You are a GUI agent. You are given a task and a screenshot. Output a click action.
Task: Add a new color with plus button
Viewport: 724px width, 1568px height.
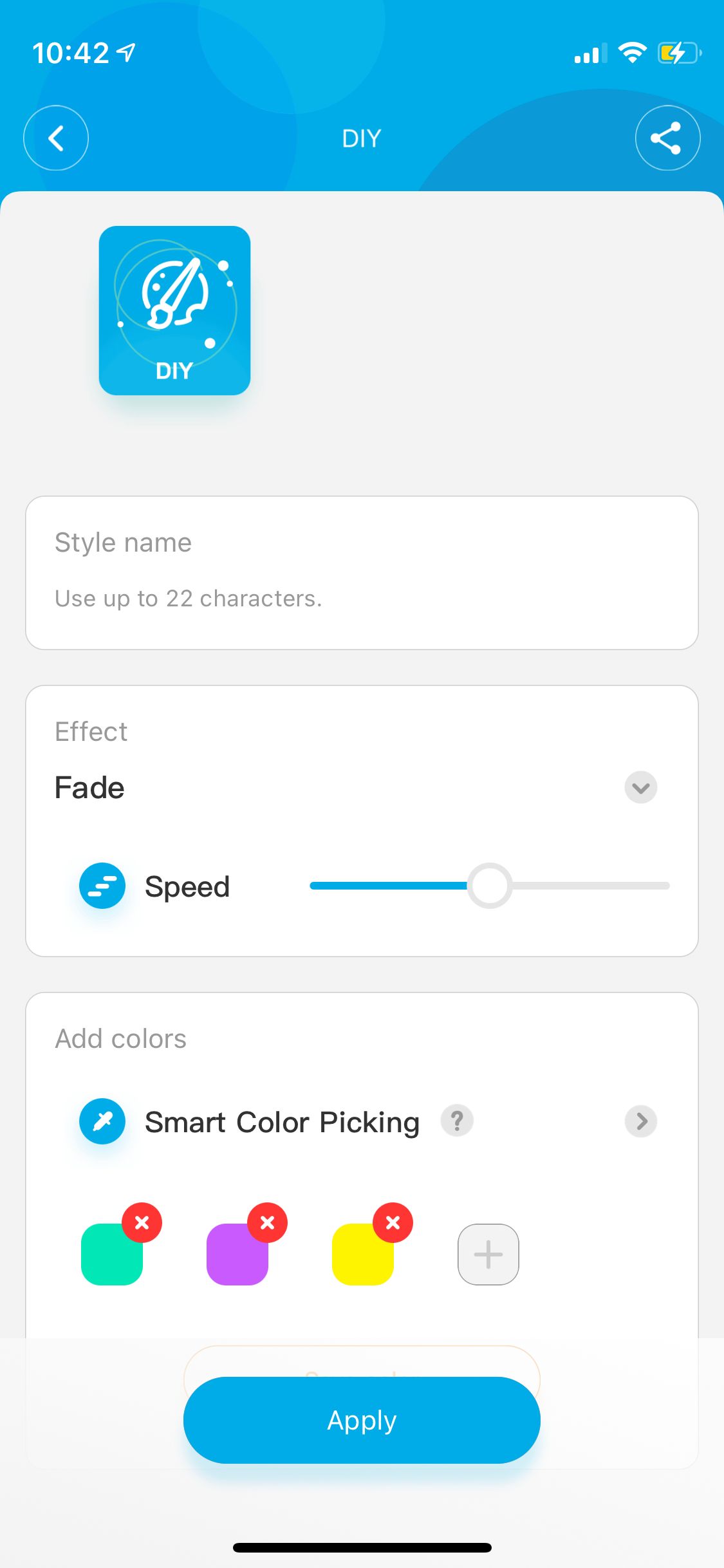tap(488, 1255)
